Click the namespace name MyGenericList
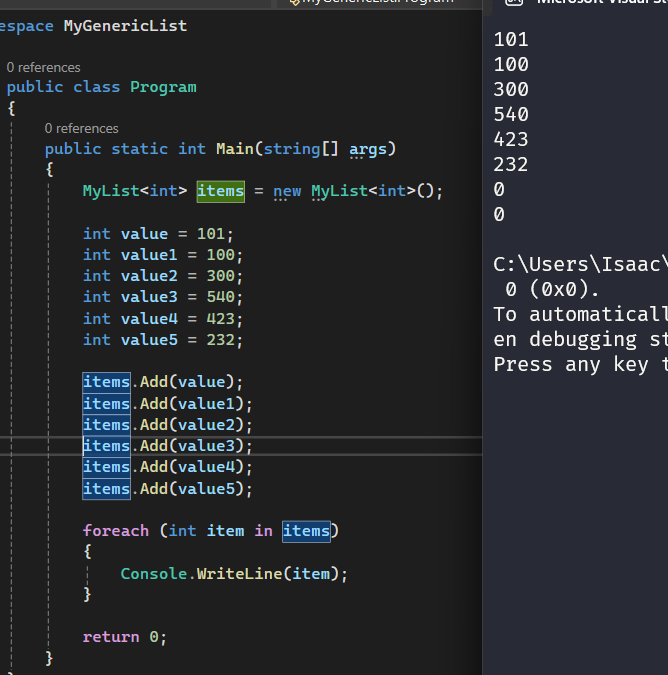 pos(125,26)
